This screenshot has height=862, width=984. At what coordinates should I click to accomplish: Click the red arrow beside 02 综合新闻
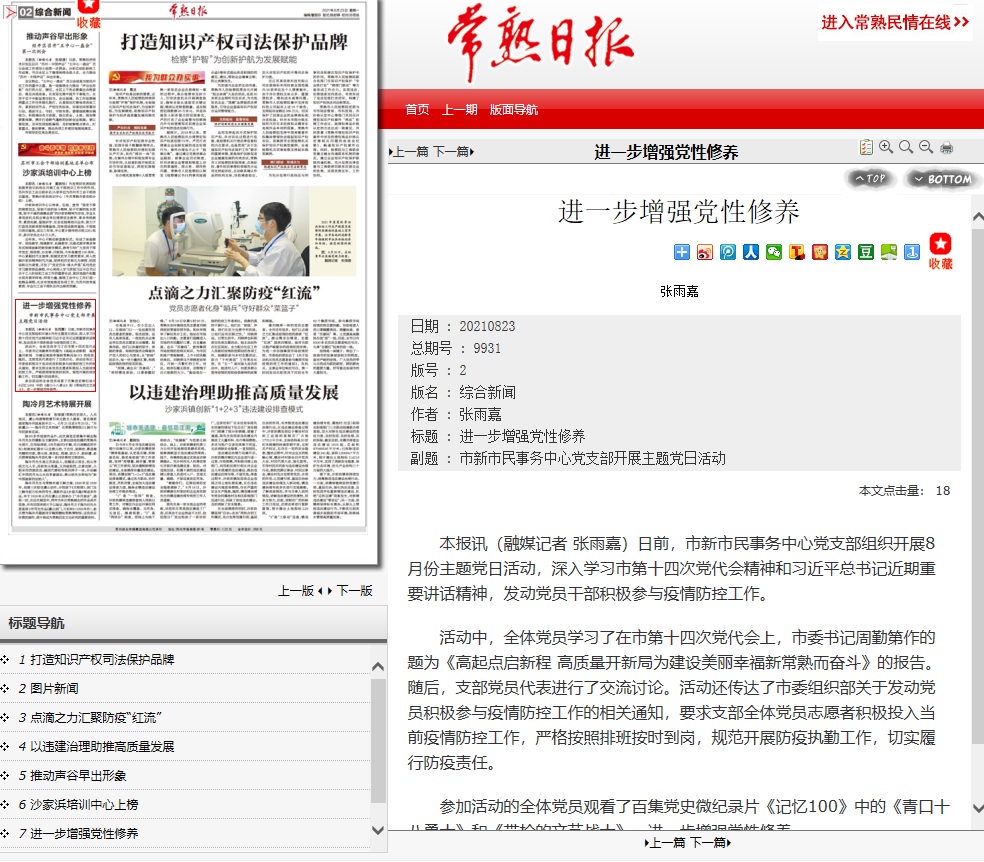tap(9, 12)
